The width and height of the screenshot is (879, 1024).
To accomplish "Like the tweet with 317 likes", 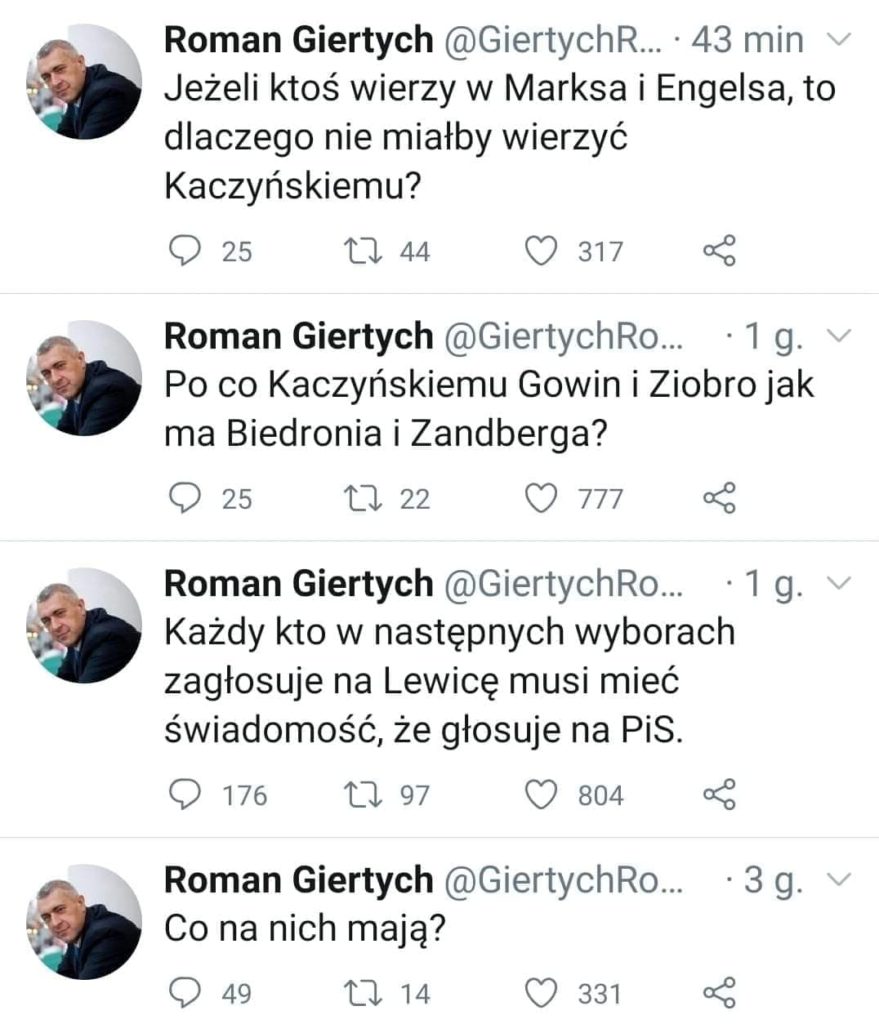I will pyautogui.click(x=541, y=251).
